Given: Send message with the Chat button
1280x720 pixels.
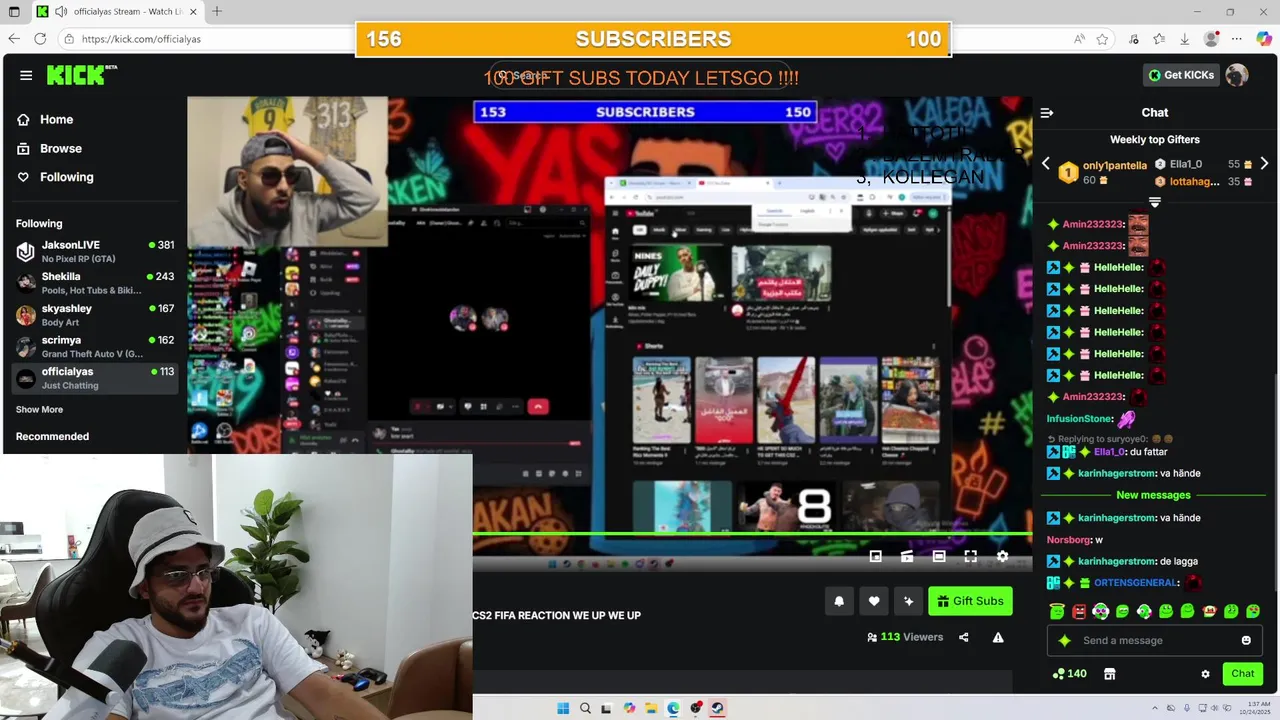Looking at the screenshot, I should tap(1242, 674).
